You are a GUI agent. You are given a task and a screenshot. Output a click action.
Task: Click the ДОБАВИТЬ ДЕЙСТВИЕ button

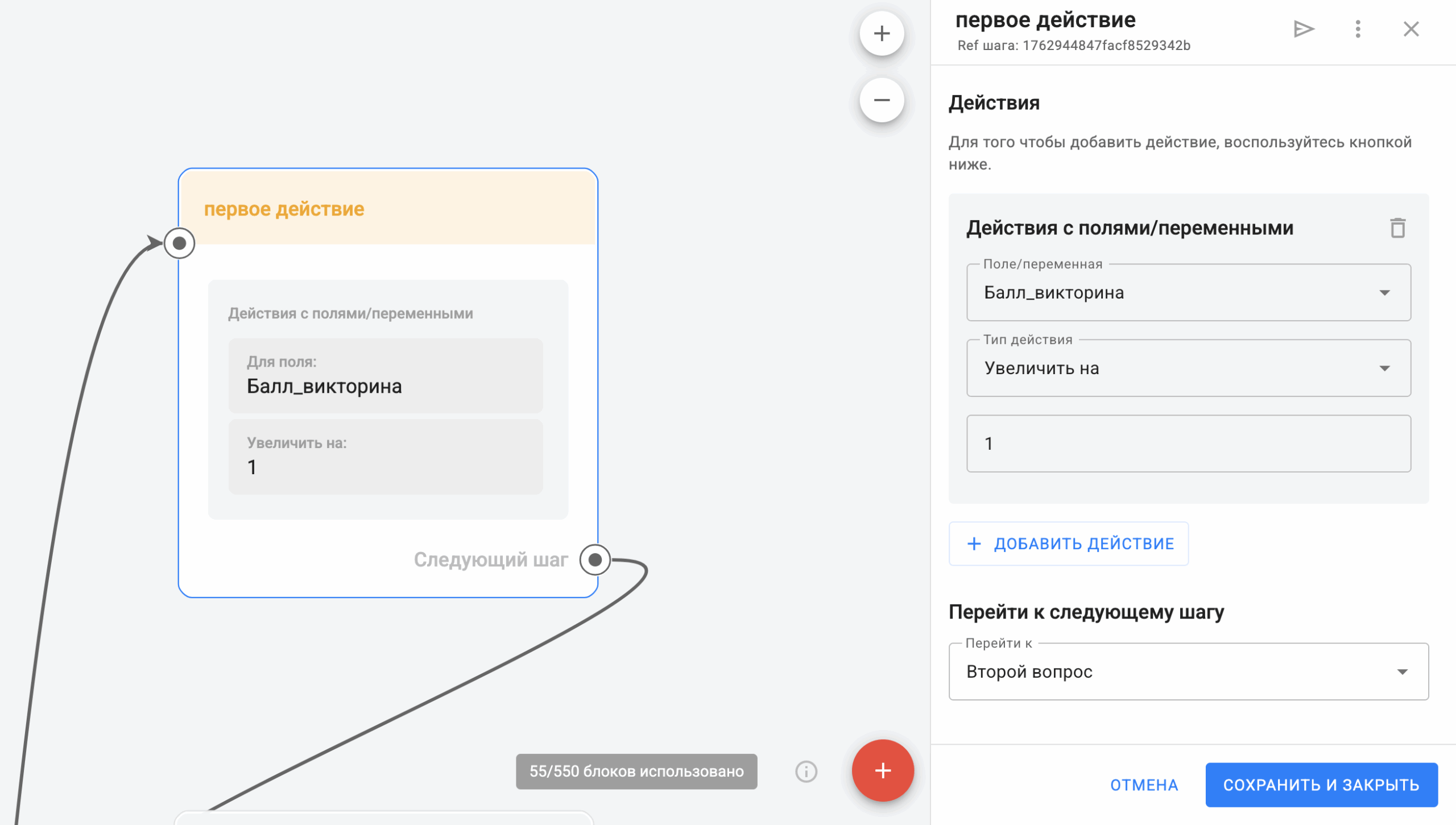[x=1068, y=544]
